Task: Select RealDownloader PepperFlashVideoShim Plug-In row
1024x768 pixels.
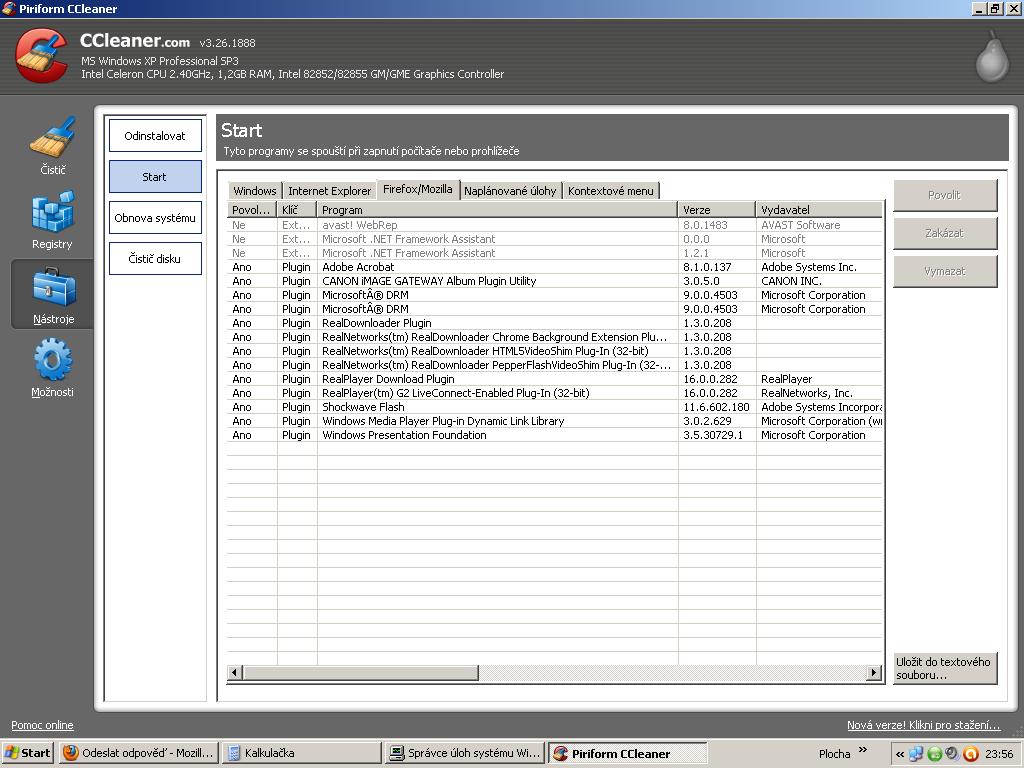Action: (x=554, y=365)
